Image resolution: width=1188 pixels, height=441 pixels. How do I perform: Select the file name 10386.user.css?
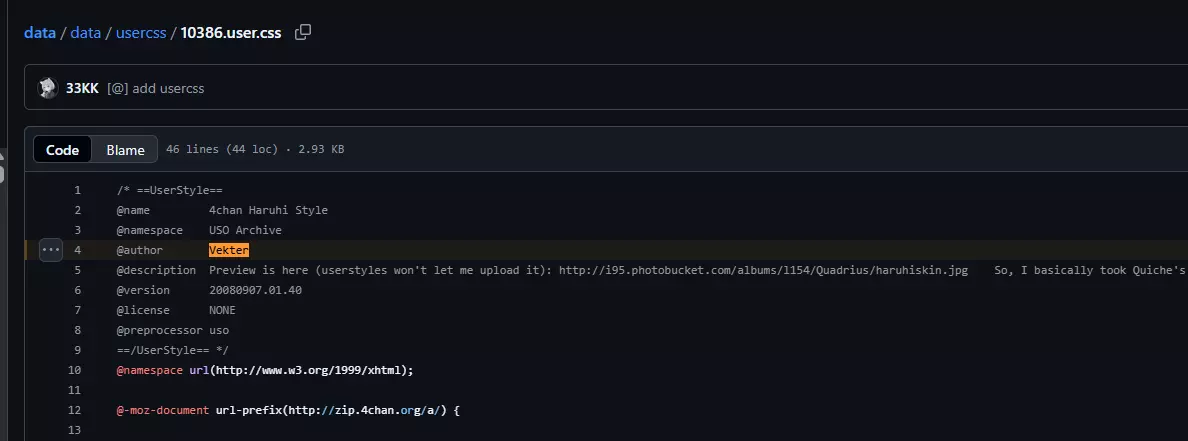click(x=231, y=33)
